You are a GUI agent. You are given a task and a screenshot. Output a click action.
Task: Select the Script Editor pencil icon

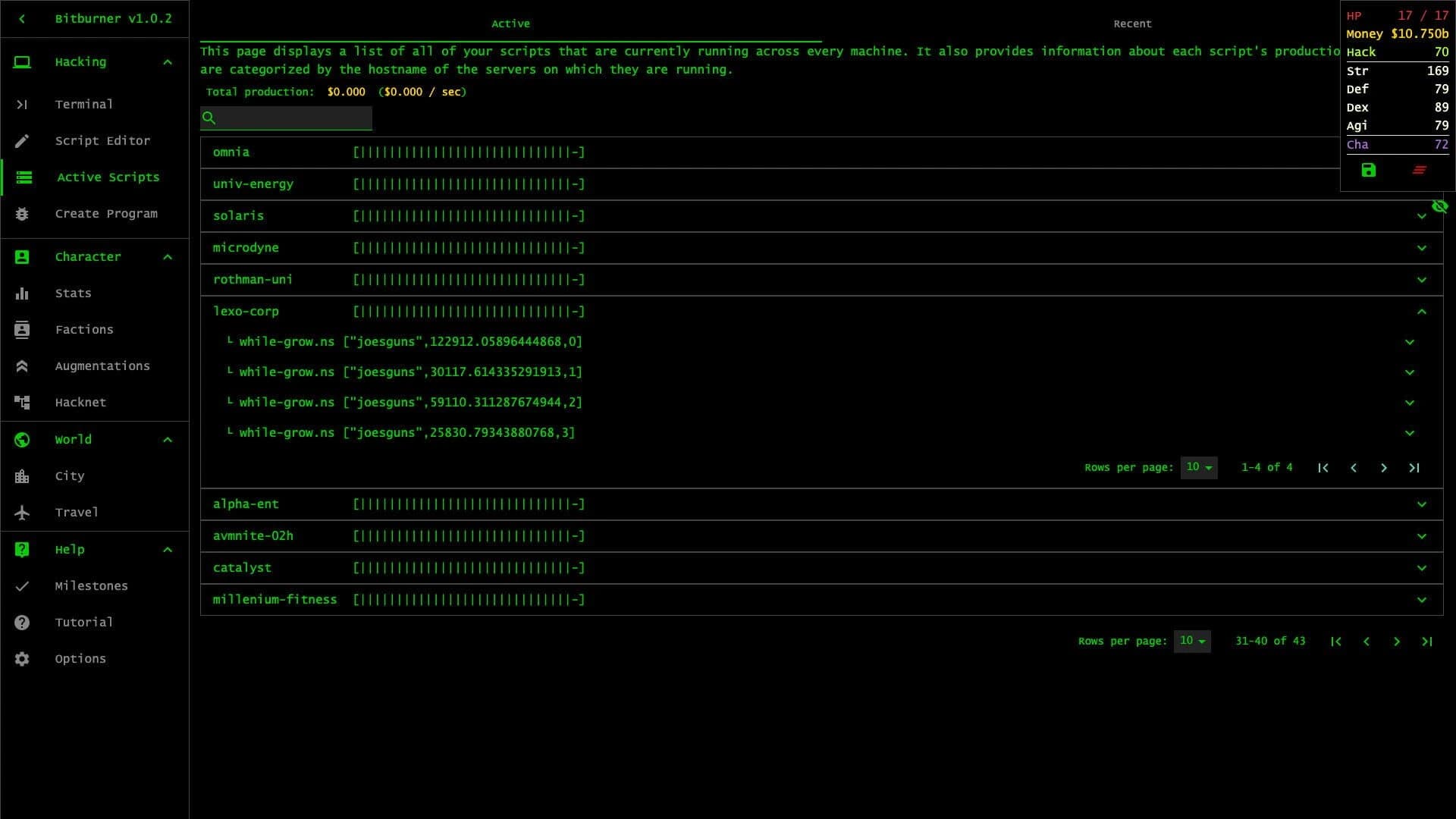(x=23, y=140)
